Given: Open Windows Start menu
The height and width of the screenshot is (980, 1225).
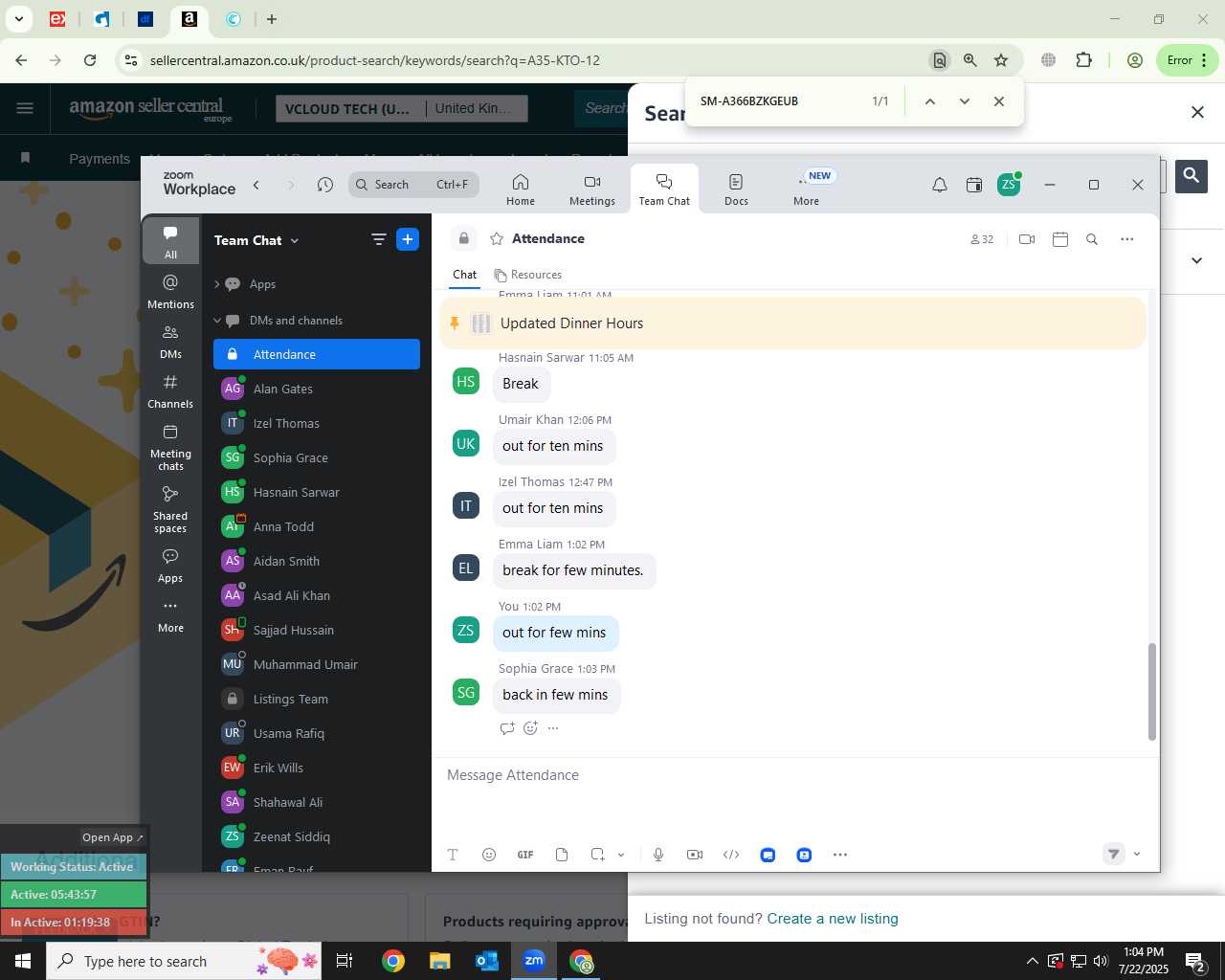Looking at the screenshot, I should point(23,961).
